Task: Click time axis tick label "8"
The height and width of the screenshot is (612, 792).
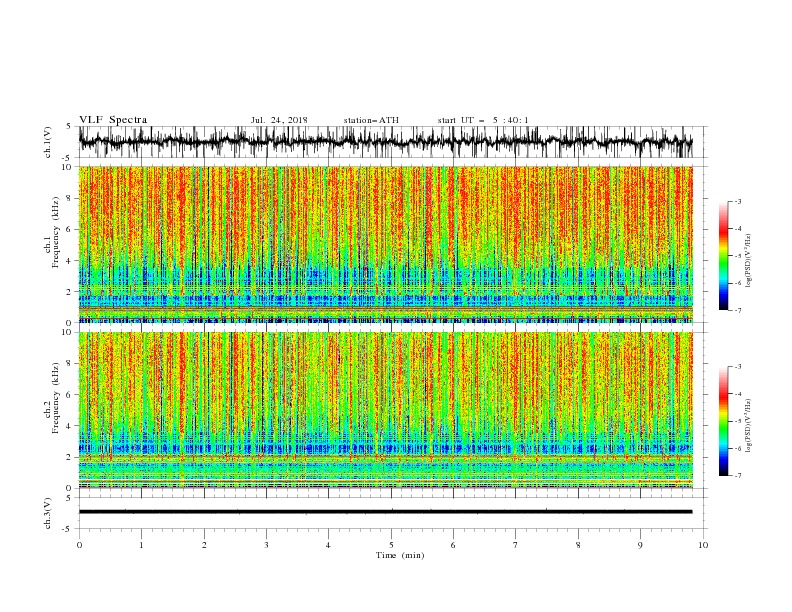Action: [x=578, y=545]
